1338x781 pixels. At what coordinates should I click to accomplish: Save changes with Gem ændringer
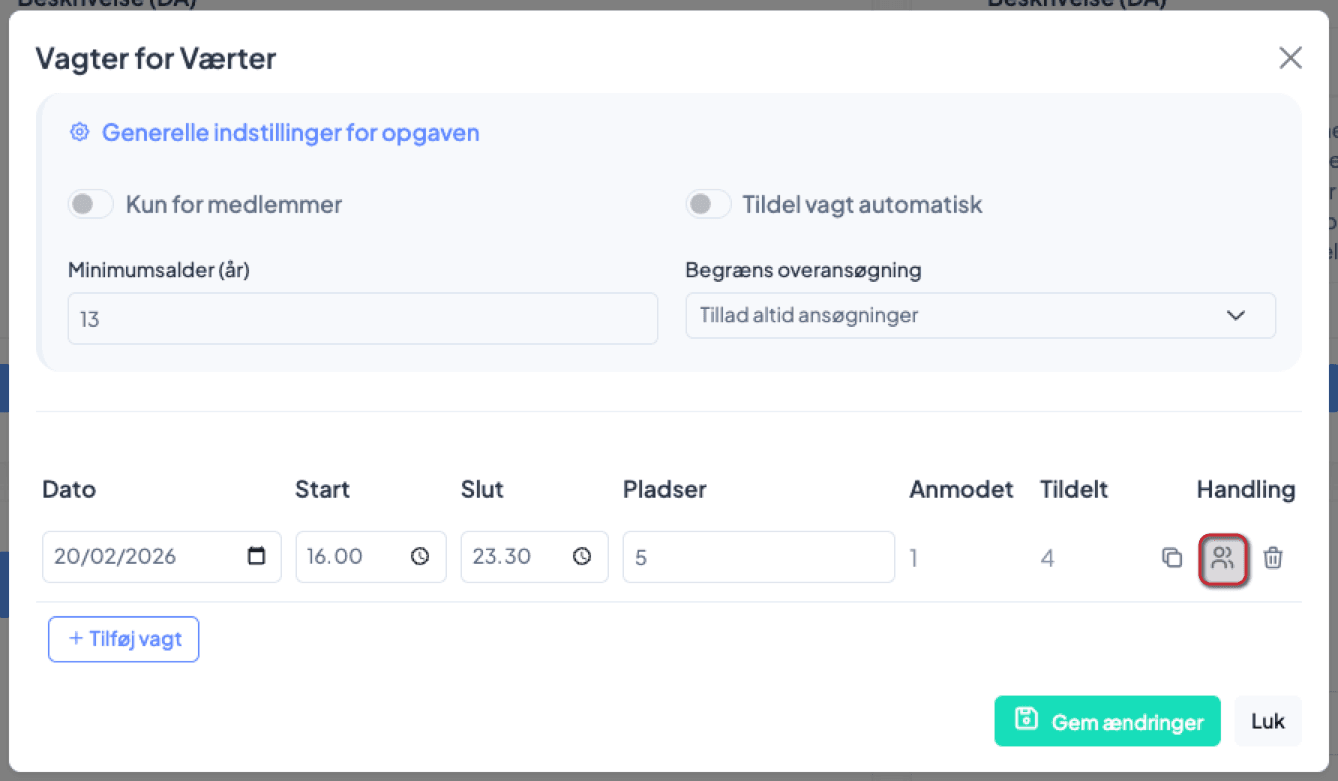coord(1107,720)
